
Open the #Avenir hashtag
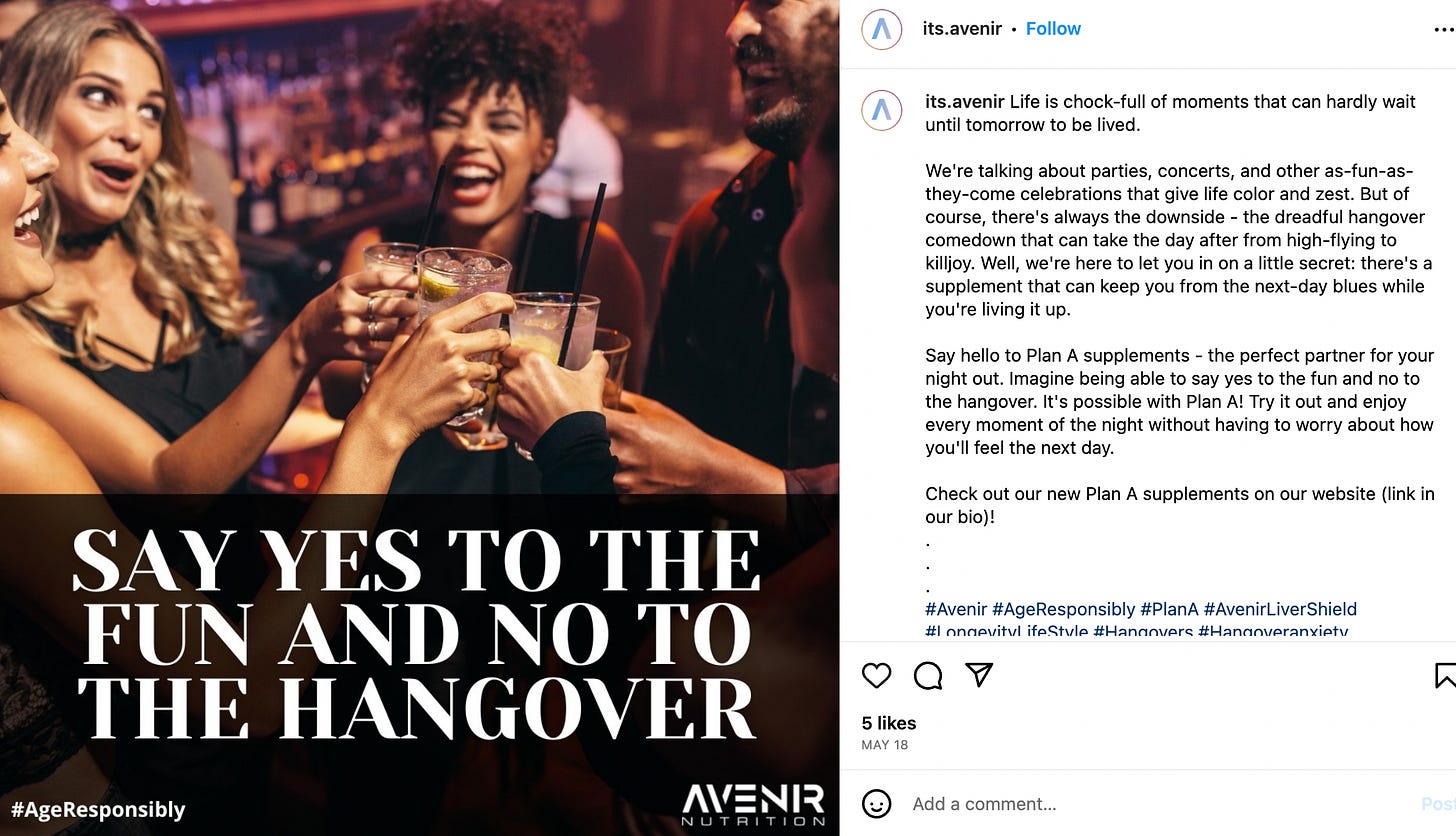pos(956,609)
